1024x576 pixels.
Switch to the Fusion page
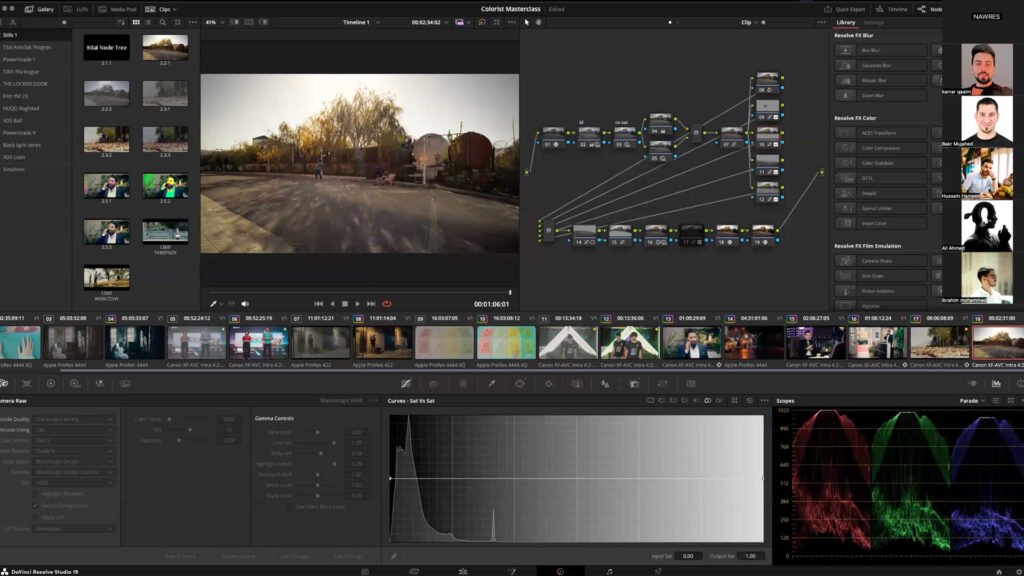point(511,571)
